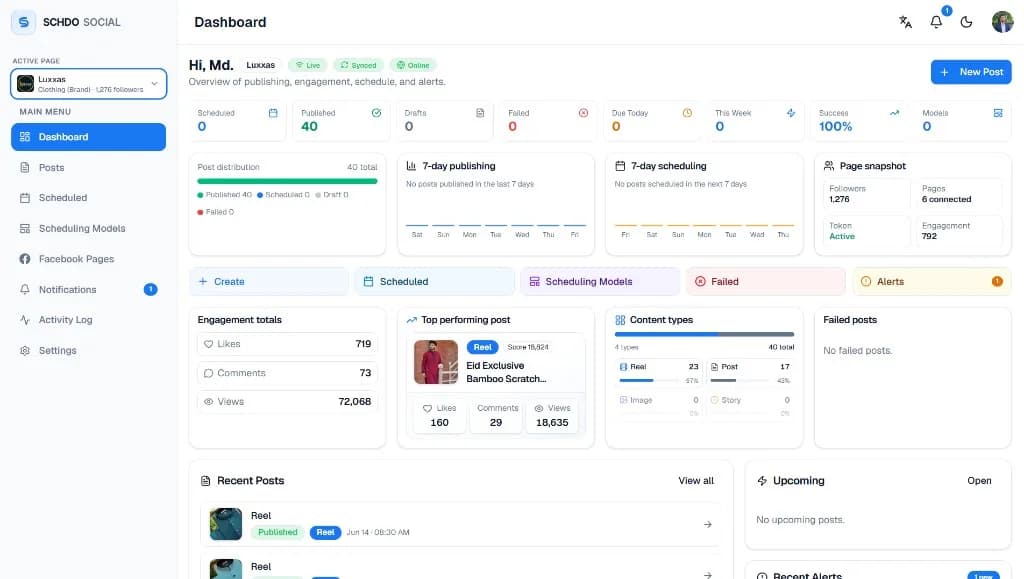
Task: Click the Story content type card
Action: coord(750,406)
